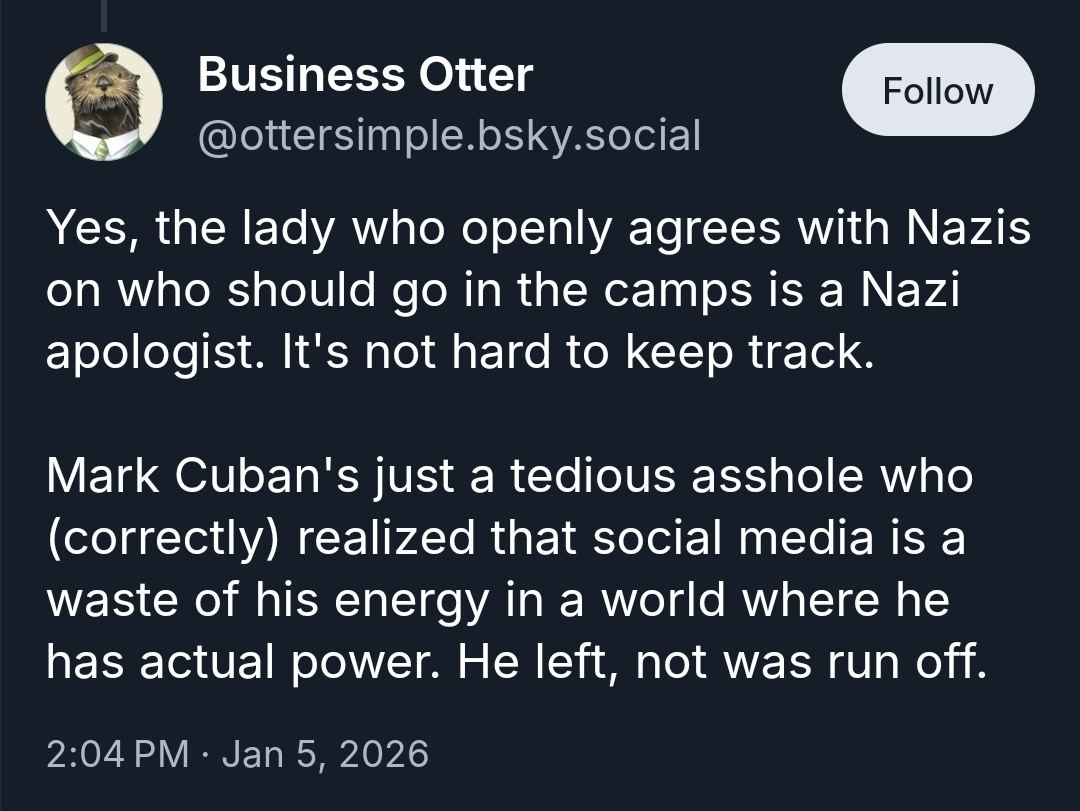1080x811 pixels.
Task: Visit the @ottersimple.bsky.social handle link
Action: pos(449,134)
